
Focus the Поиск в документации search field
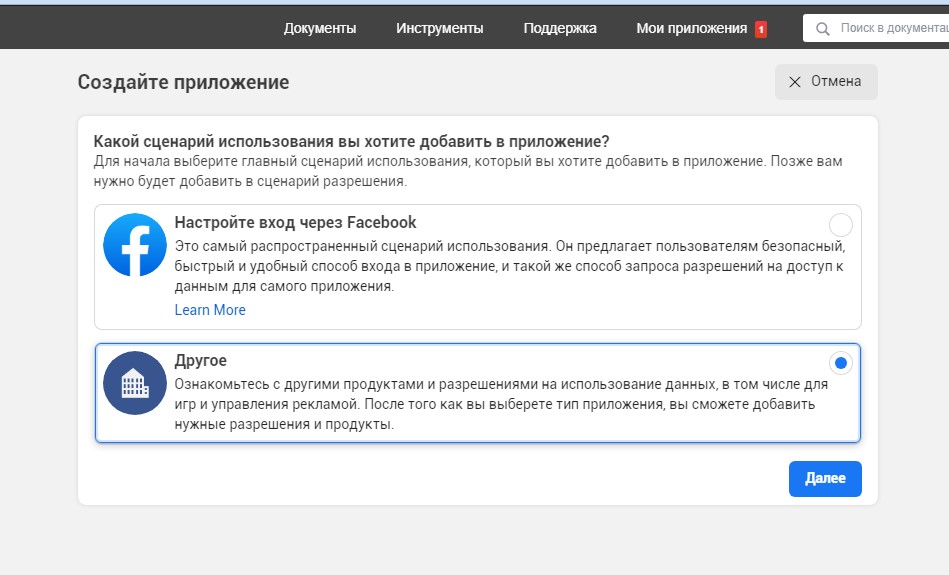pyautogui.click(x=876, y=28)
